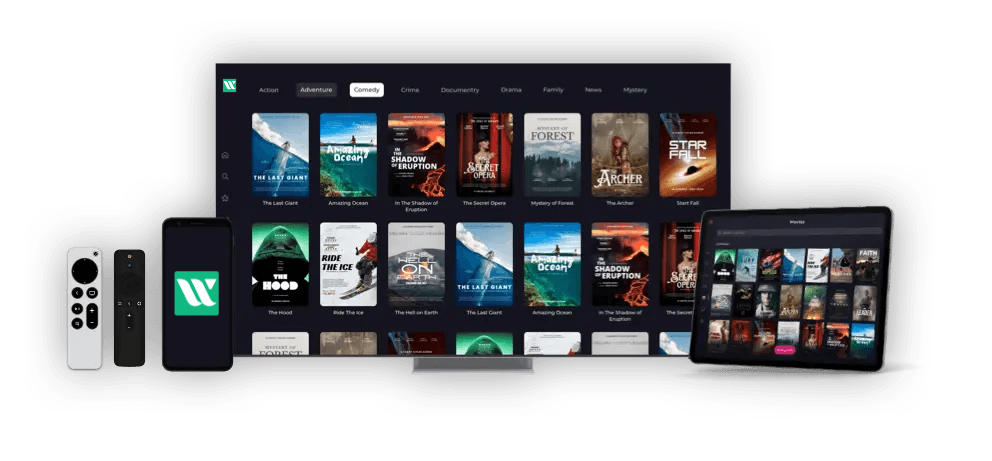Tap volume minus on the silver remote

(92, 323)
